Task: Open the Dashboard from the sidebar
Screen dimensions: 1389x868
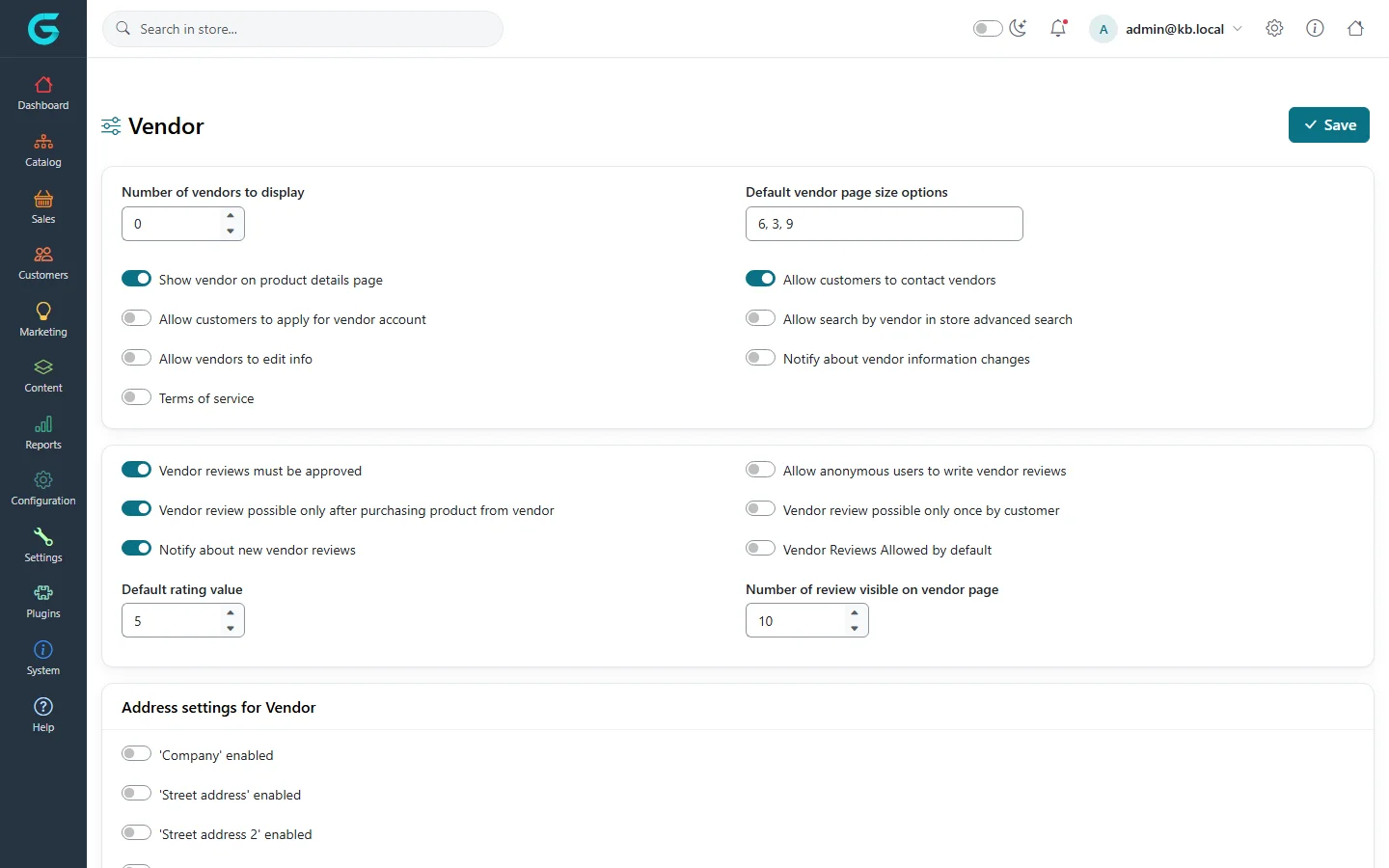Action: (43, 94)
